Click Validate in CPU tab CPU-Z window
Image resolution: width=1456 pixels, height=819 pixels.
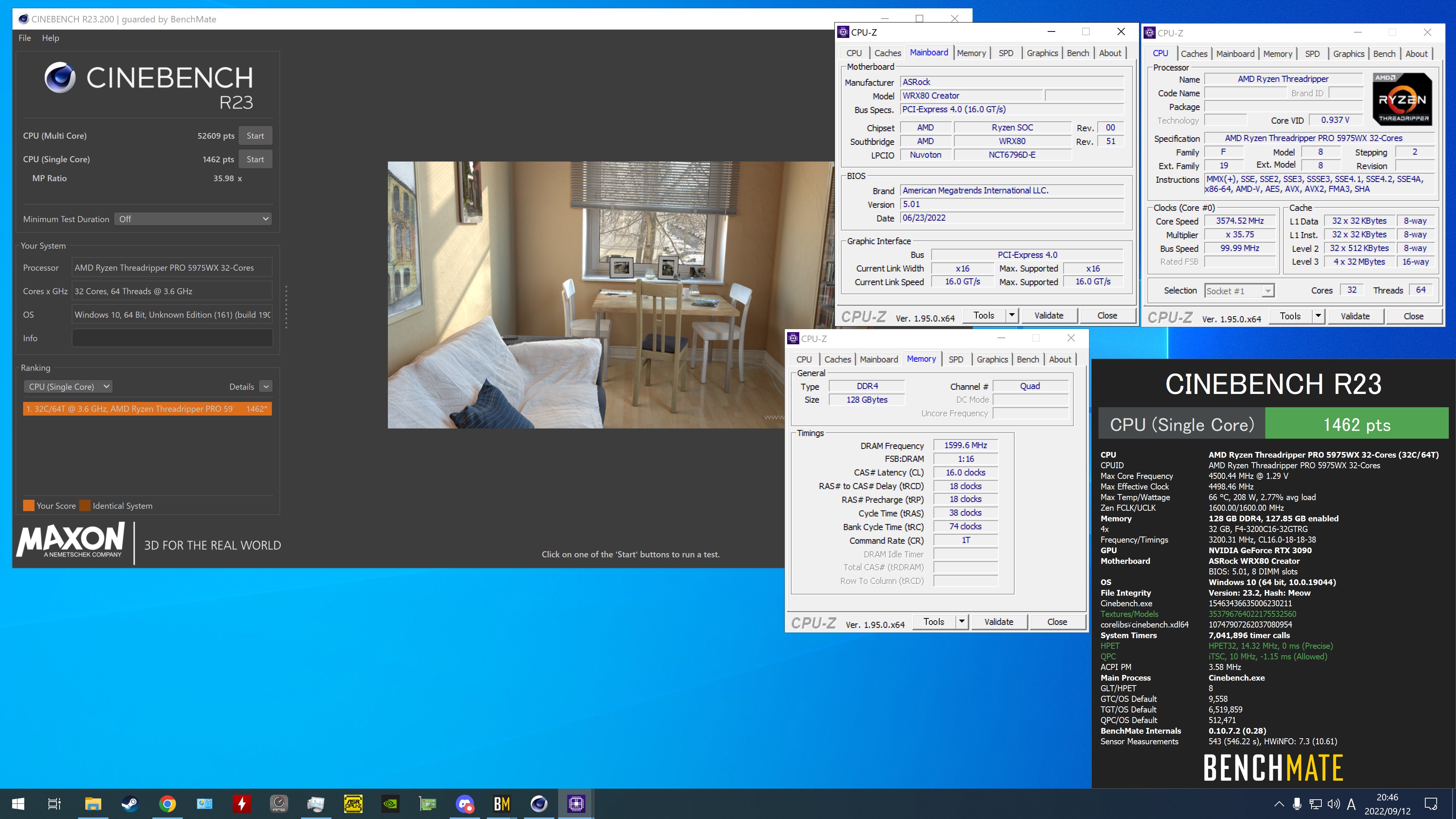[1355, 316]
